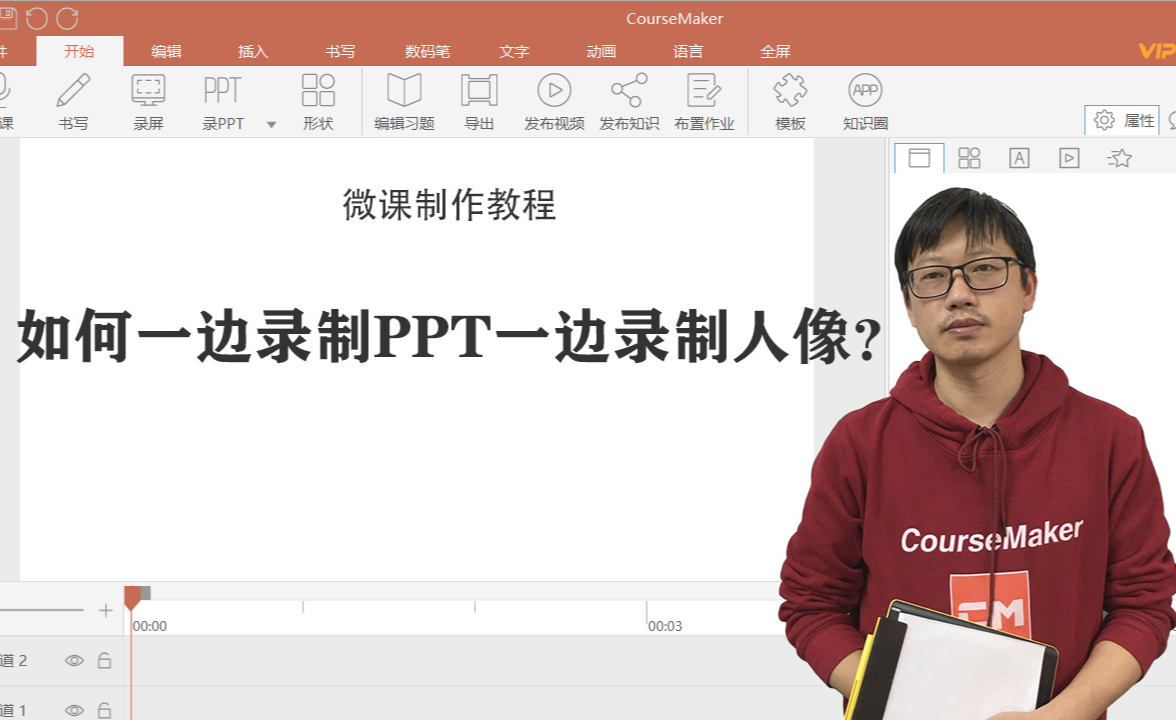This screenshot has height=720, width=1176.
Task: Switch to the 开始 ribbon tab
Action: 80,51
